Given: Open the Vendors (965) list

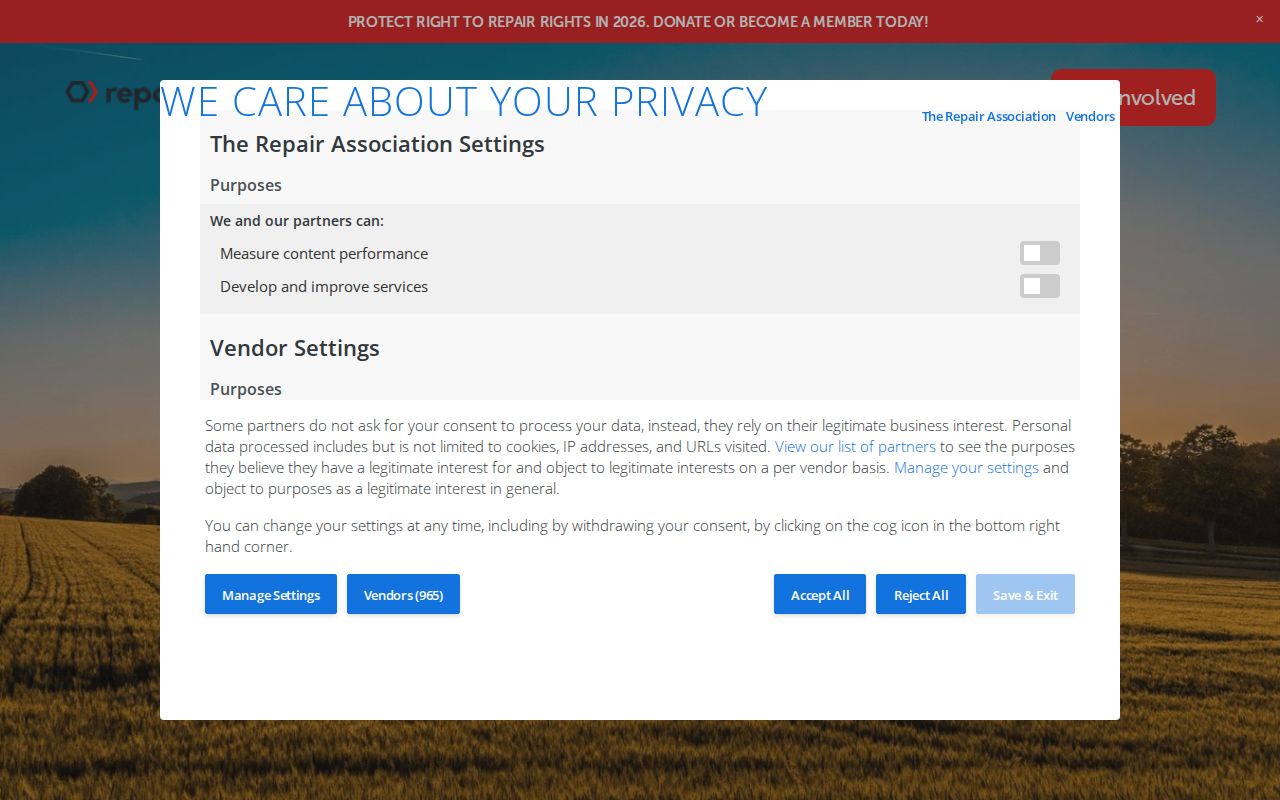Looking at the screenshot, I should point(403,594).
